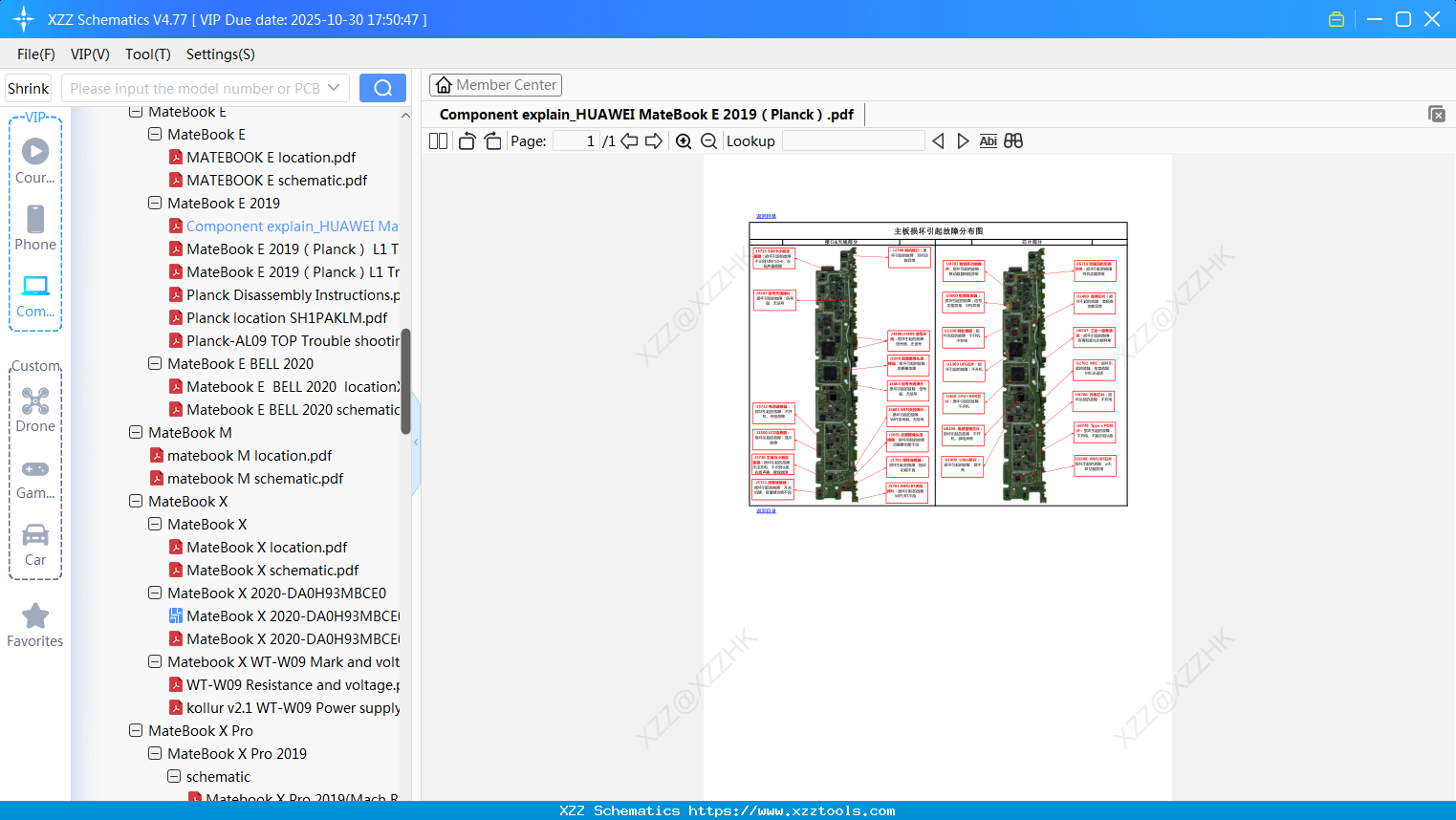
Task: Rotate the page counterclockwise
Action: click(x=467, y=140)
